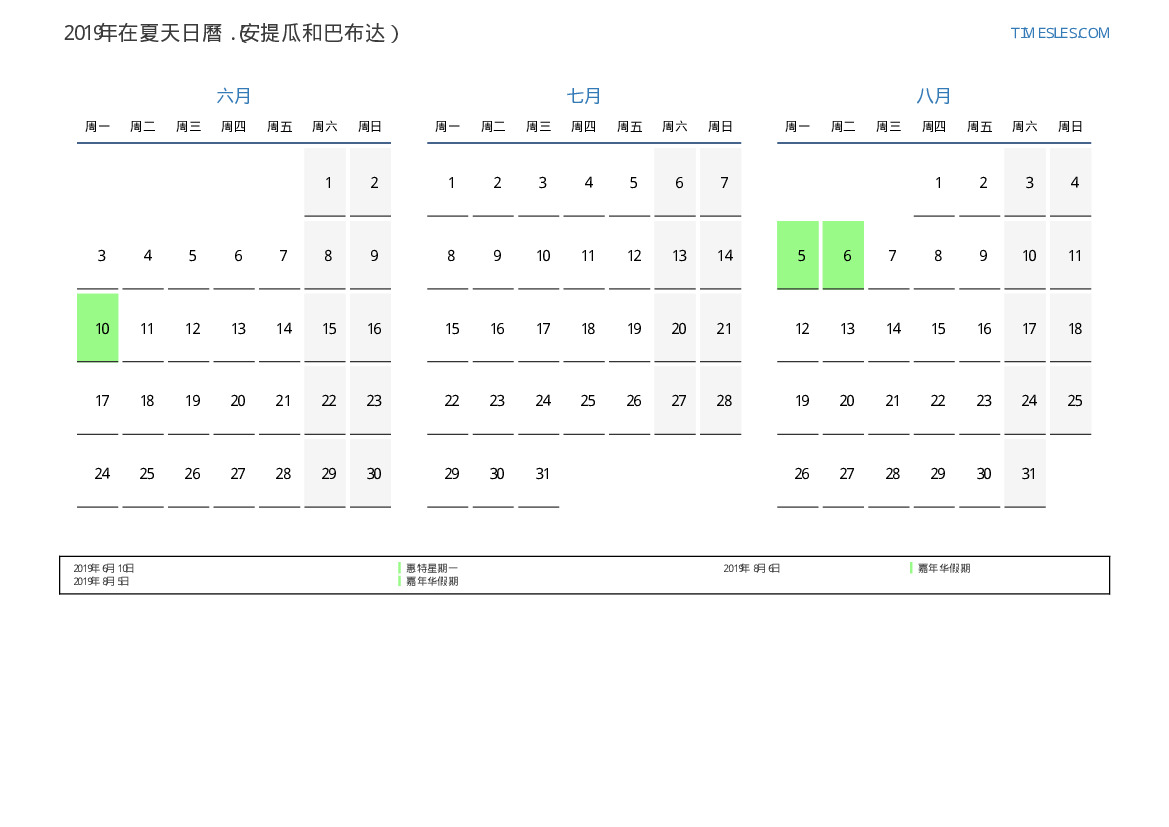The width and height of the screenshot is (1169, 827).
Task: Select legend date 2019年6月10日
Action: [103, 568]
